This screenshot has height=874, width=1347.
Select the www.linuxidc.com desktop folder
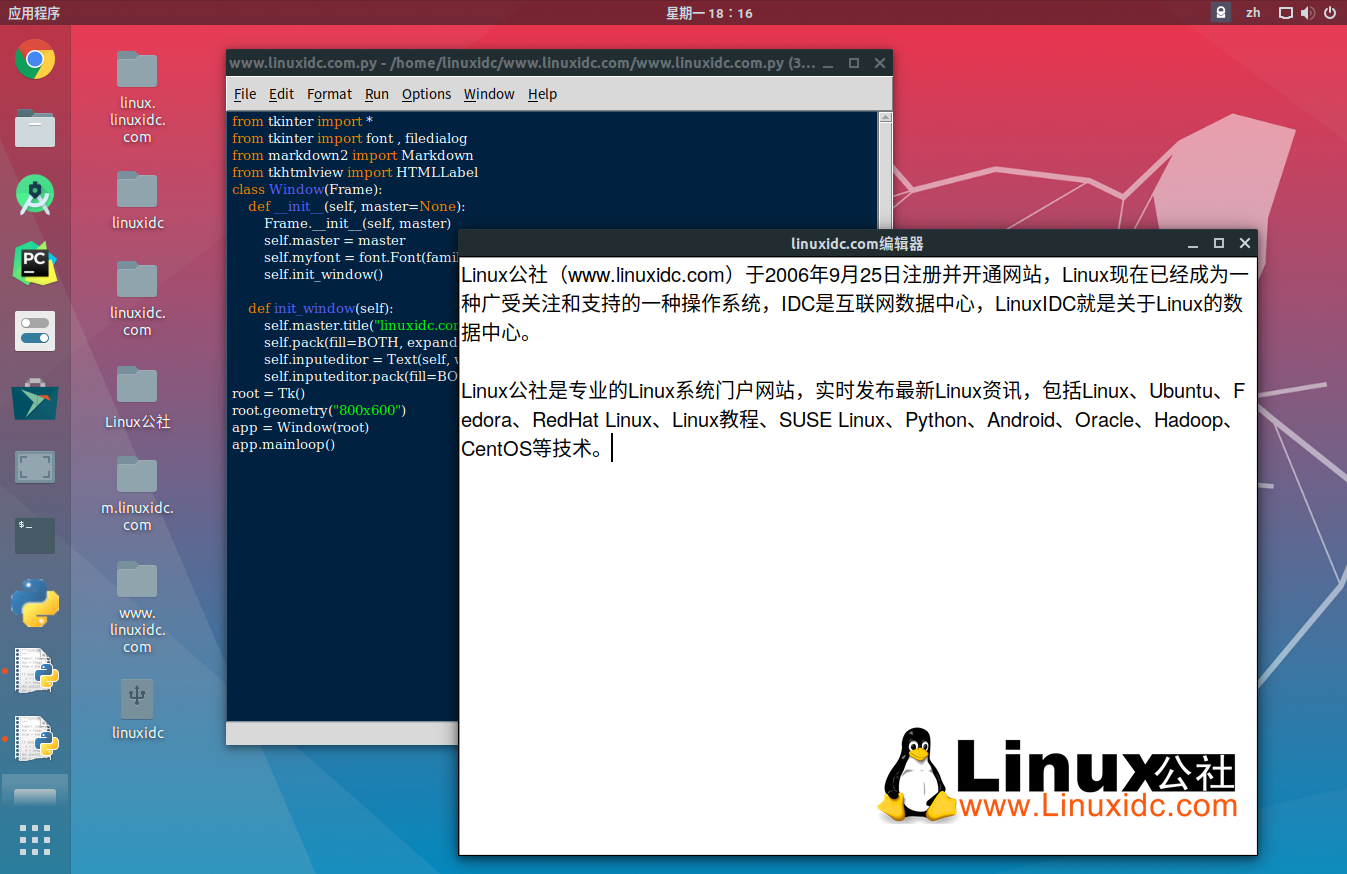coord(137,607)
